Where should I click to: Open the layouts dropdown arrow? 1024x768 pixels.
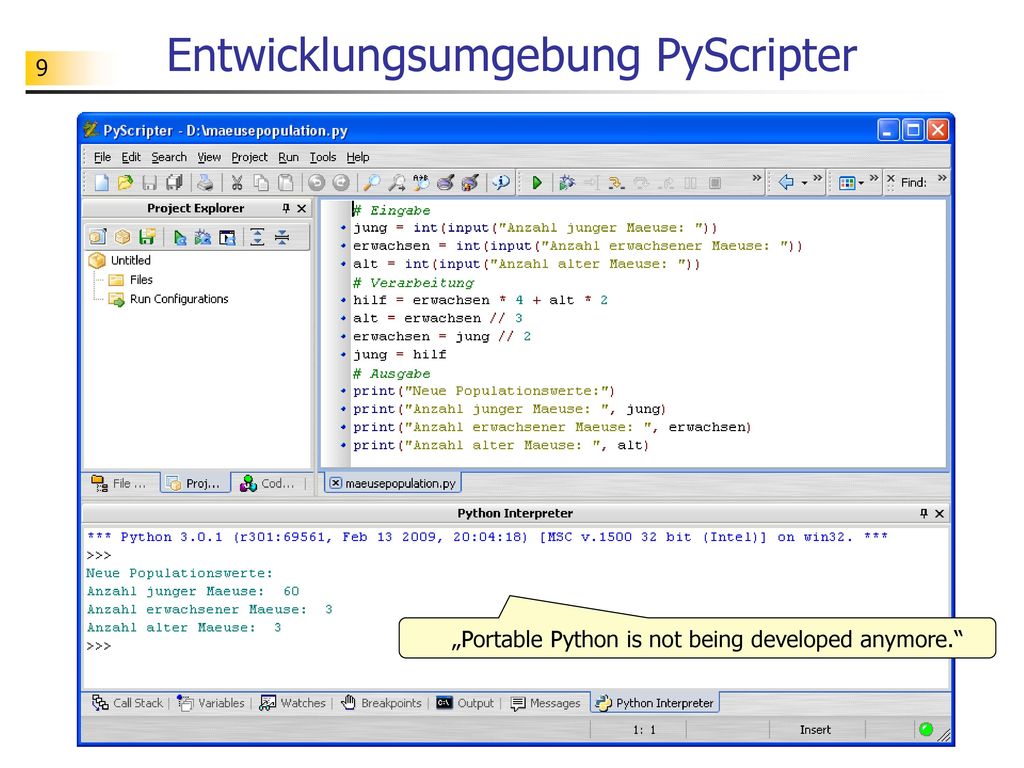pos(861,183)
